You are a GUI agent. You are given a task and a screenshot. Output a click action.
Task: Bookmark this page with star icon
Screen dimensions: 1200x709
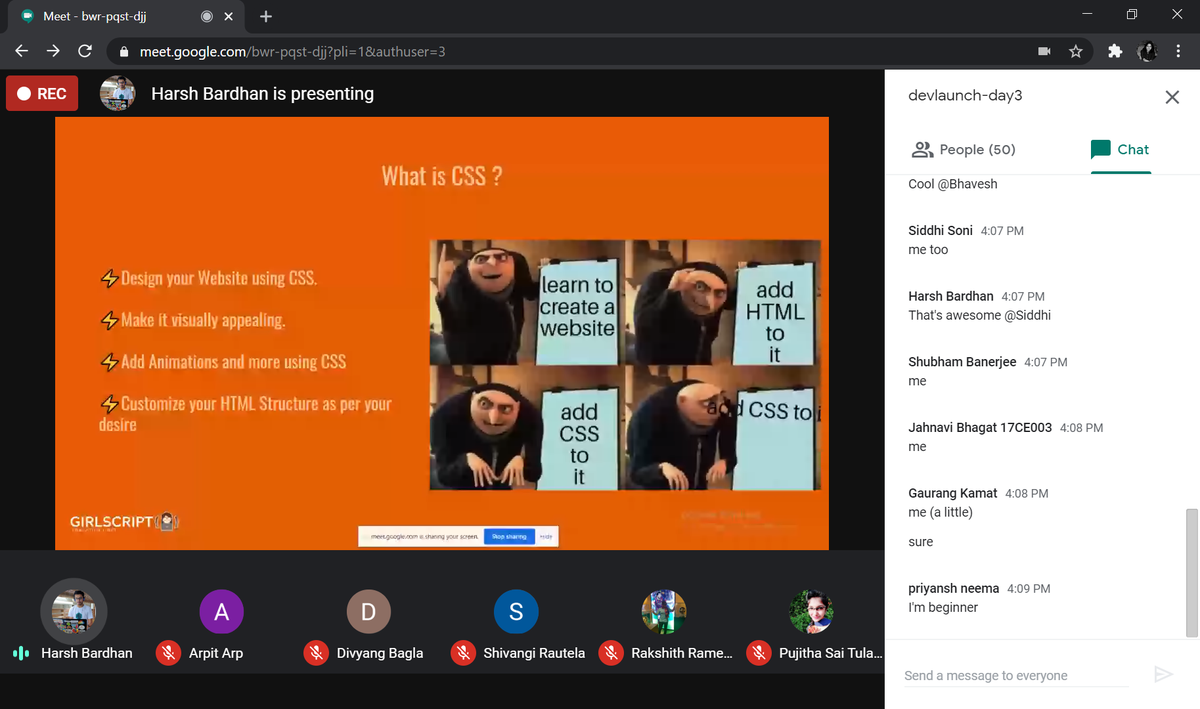1076,51
